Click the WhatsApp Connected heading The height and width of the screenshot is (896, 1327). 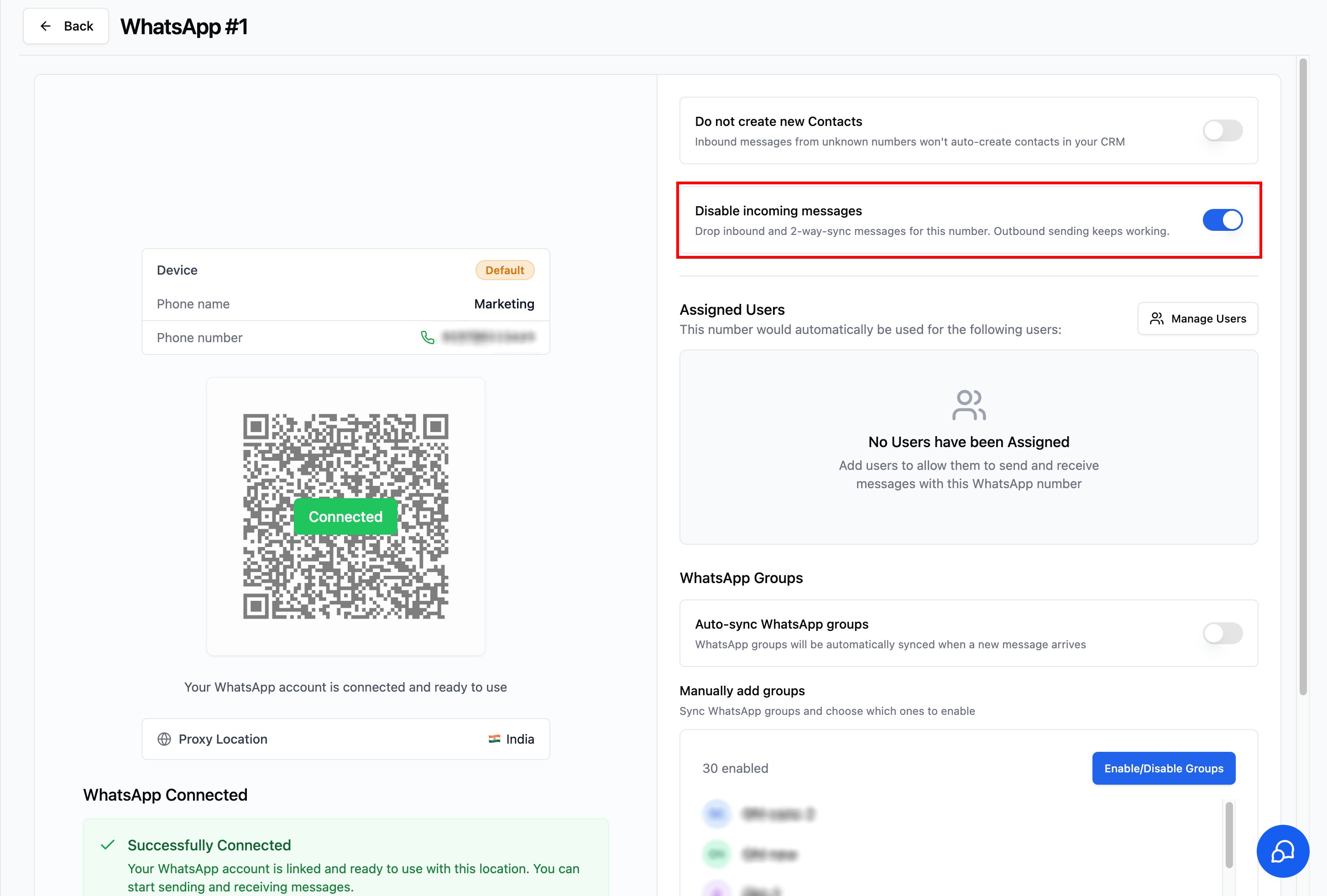pyautogui.click(x=165, y=795)
